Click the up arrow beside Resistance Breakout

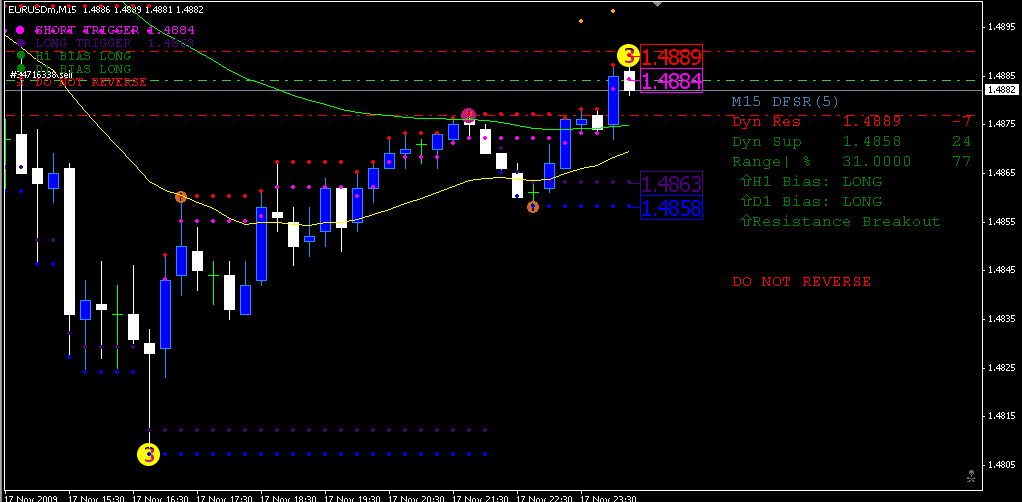point(746,222)
